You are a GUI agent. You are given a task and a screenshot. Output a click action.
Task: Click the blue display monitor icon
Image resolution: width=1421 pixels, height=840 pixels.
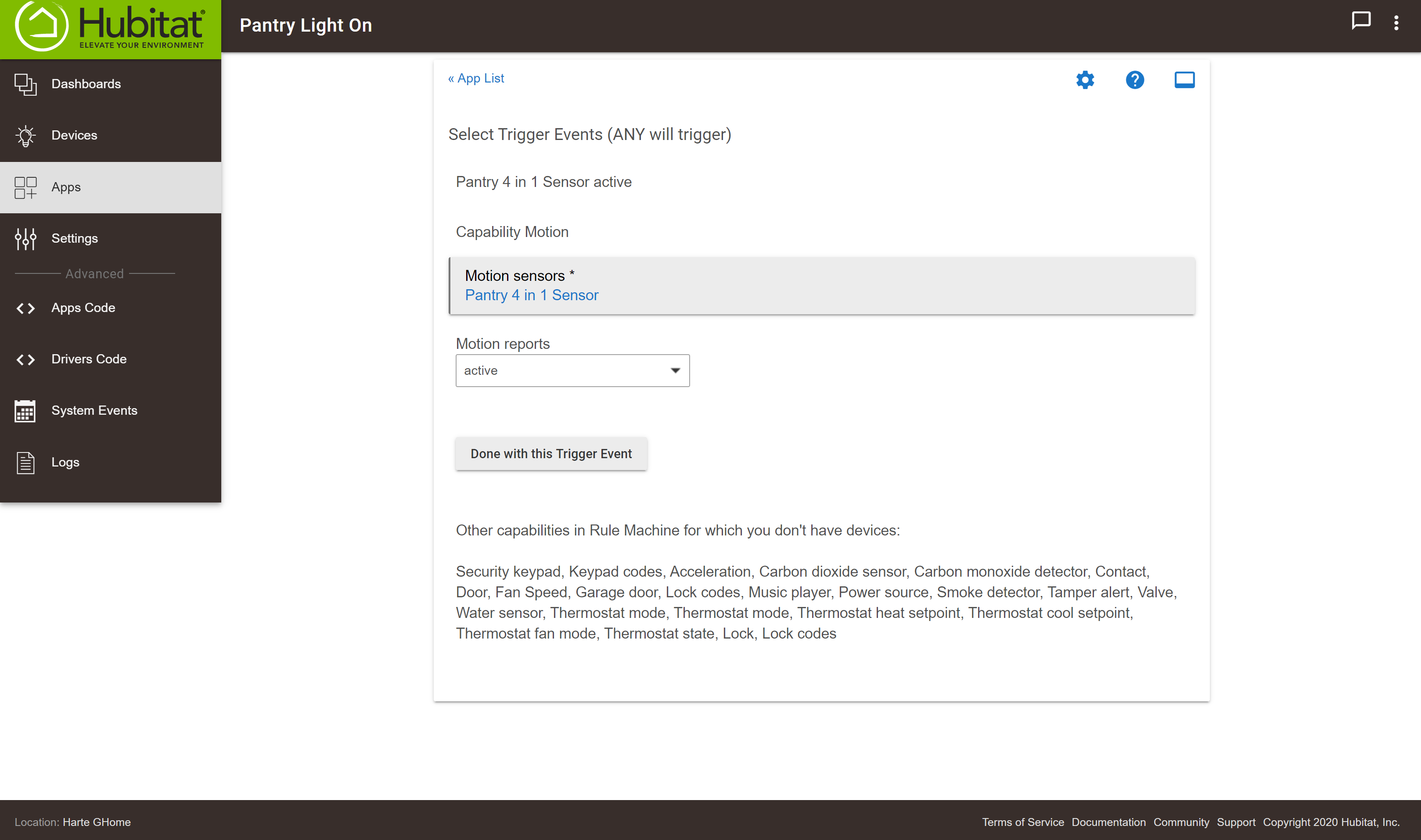coord(1184,80)
